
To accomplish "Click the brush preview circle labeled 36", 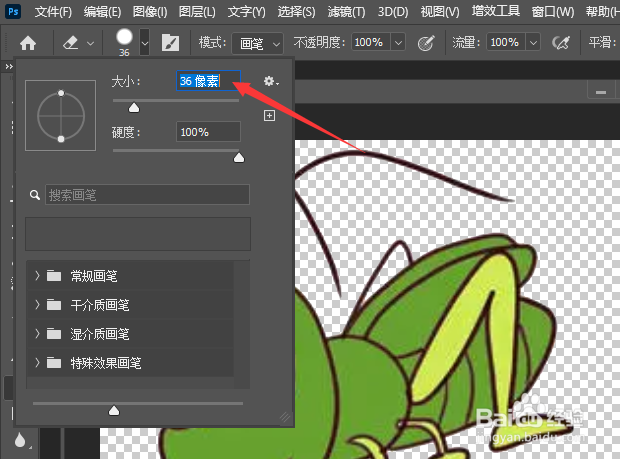I will [124, 37].
